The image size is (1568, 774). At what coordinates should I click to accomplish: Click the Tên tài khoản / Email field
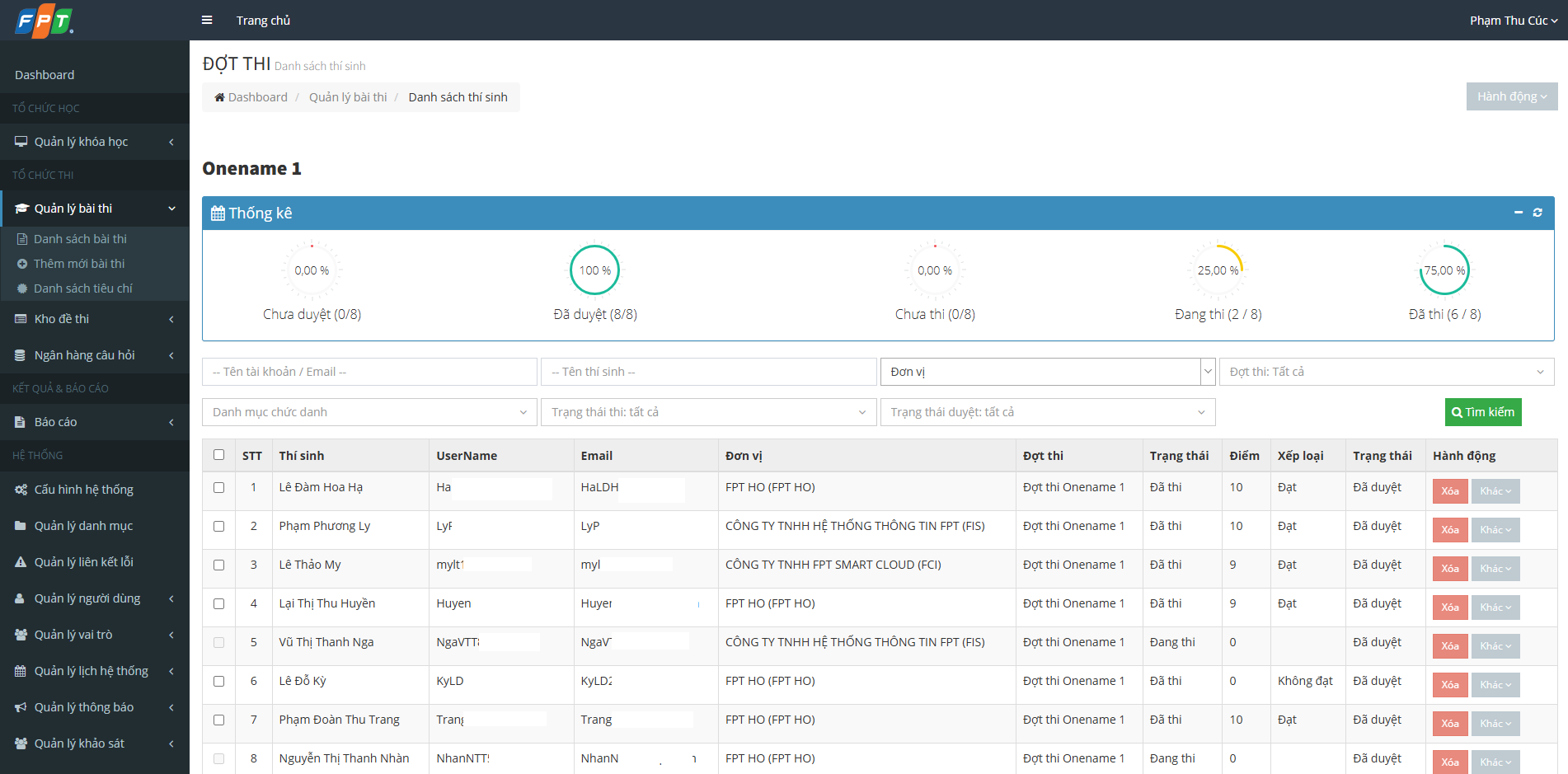369,372
